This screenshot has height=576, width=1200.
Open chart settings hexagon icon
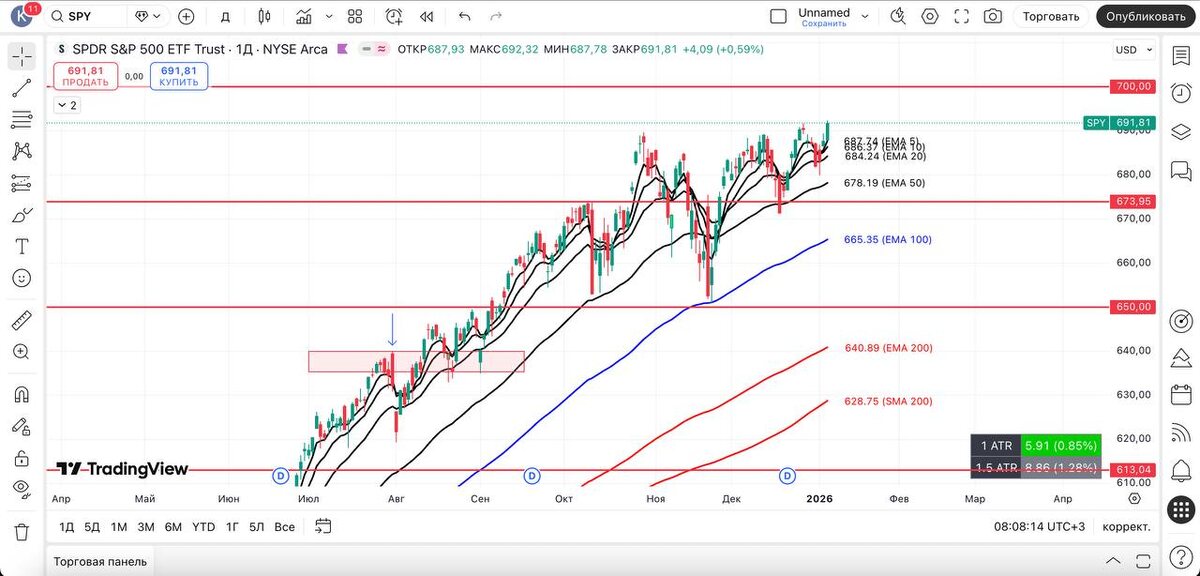pyautogui.click(x=930, y=16)
